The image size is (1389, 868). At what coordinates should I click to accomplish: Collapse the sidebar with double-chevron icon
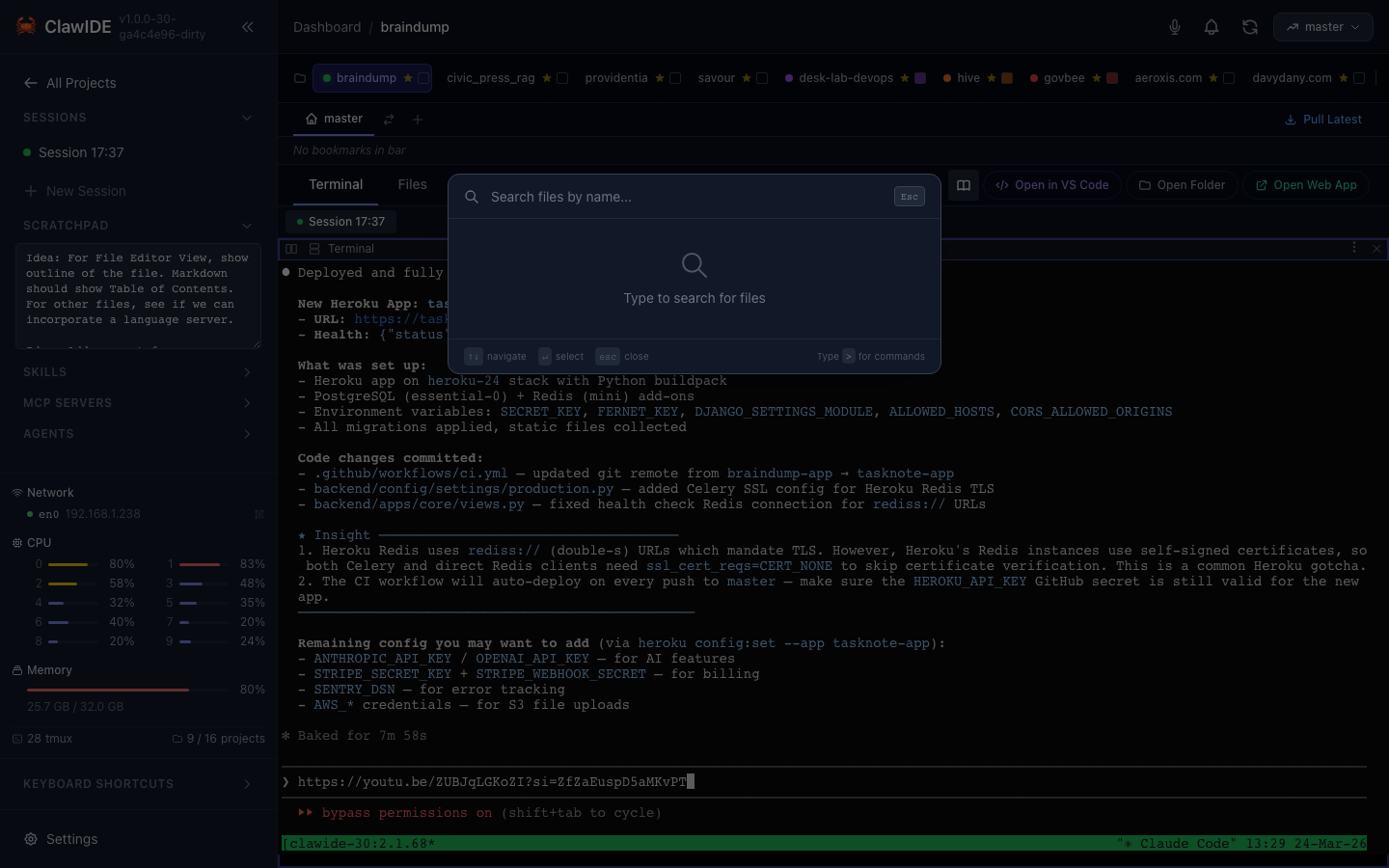248,27
